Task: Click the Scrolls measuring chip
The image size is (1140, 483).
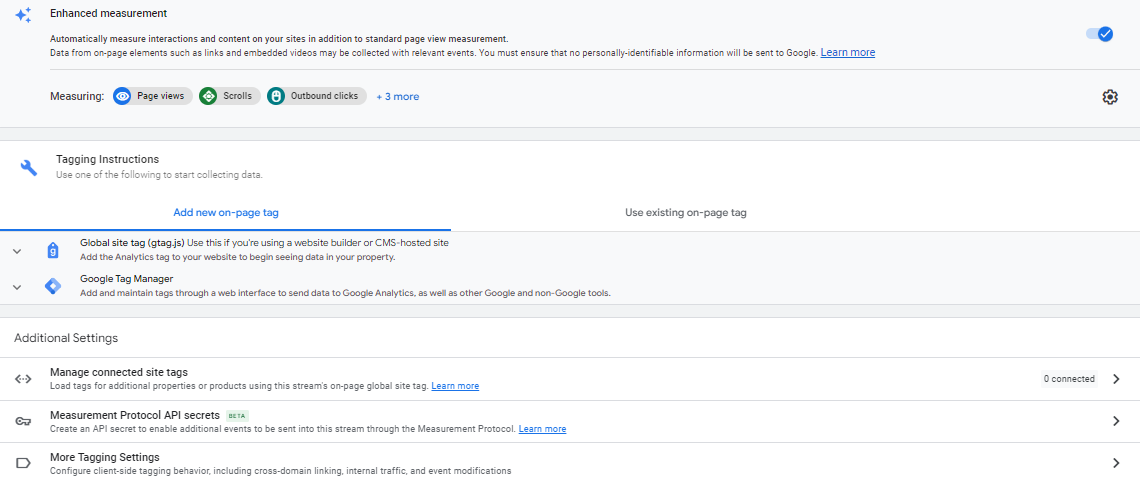Action: click(x=230, y=96)
